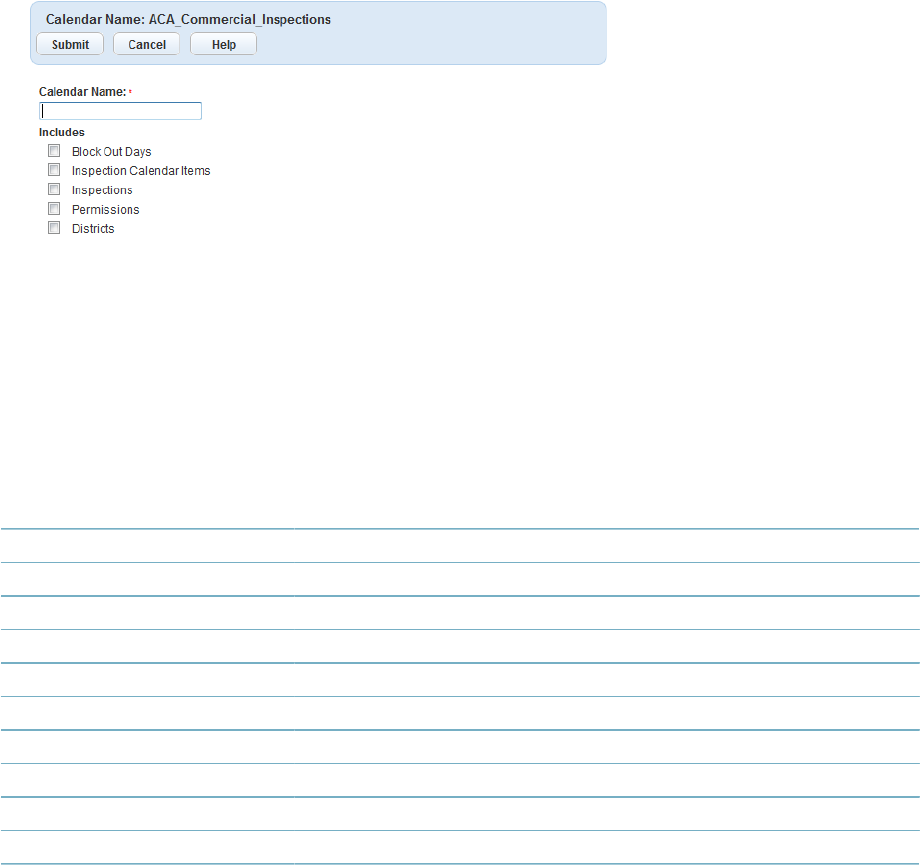920x865 pixels.
Task: Click the "Block Out Days" label text
Action: (111, 151)
